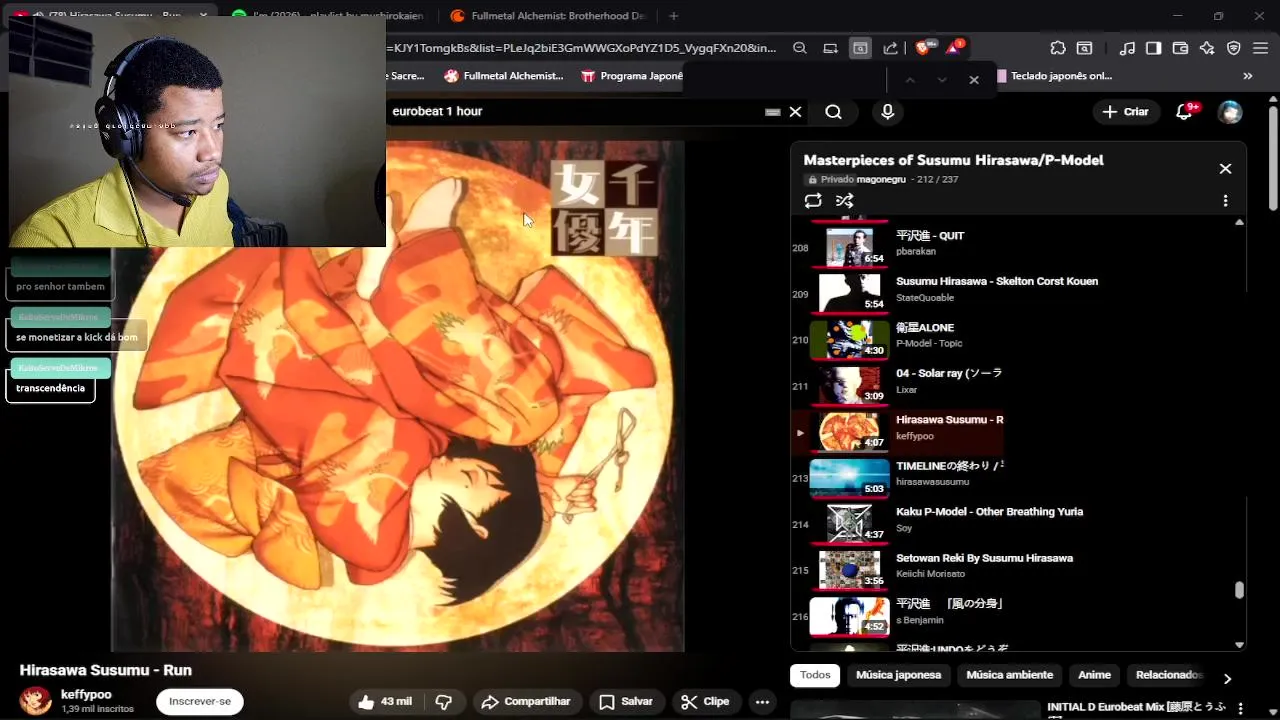1280x720 pixels.
Task: Click playlist scroll-down arrow
Action: coord(1240,645)
